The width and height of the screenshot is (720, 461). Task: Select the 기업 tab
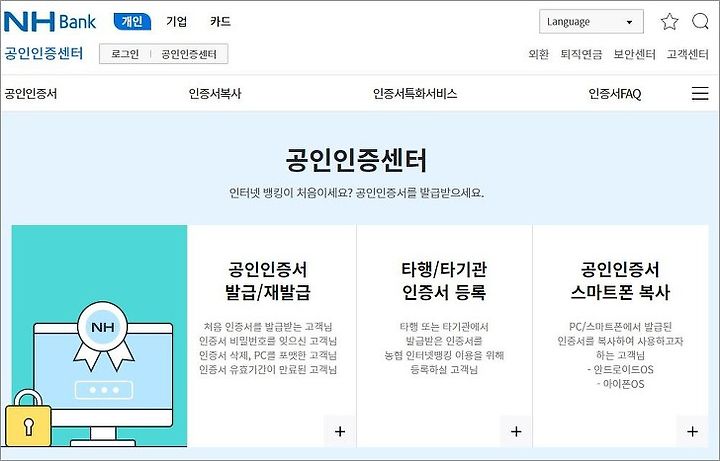tap(177, 22)
